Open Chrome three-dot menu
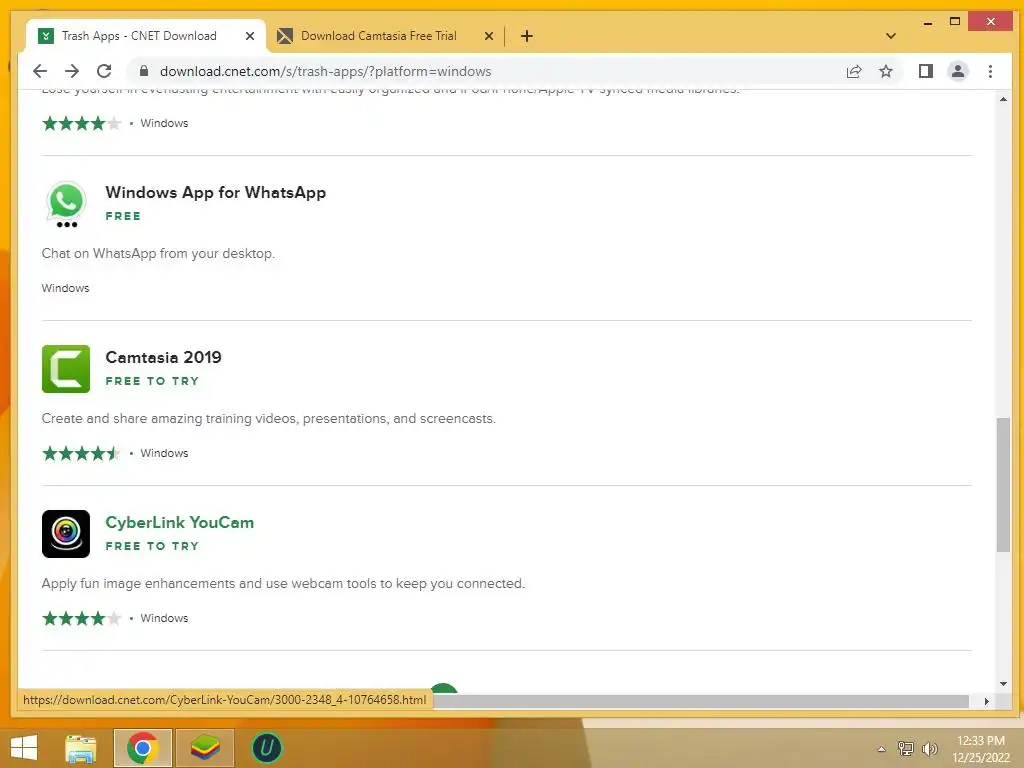 coord(990,71)
